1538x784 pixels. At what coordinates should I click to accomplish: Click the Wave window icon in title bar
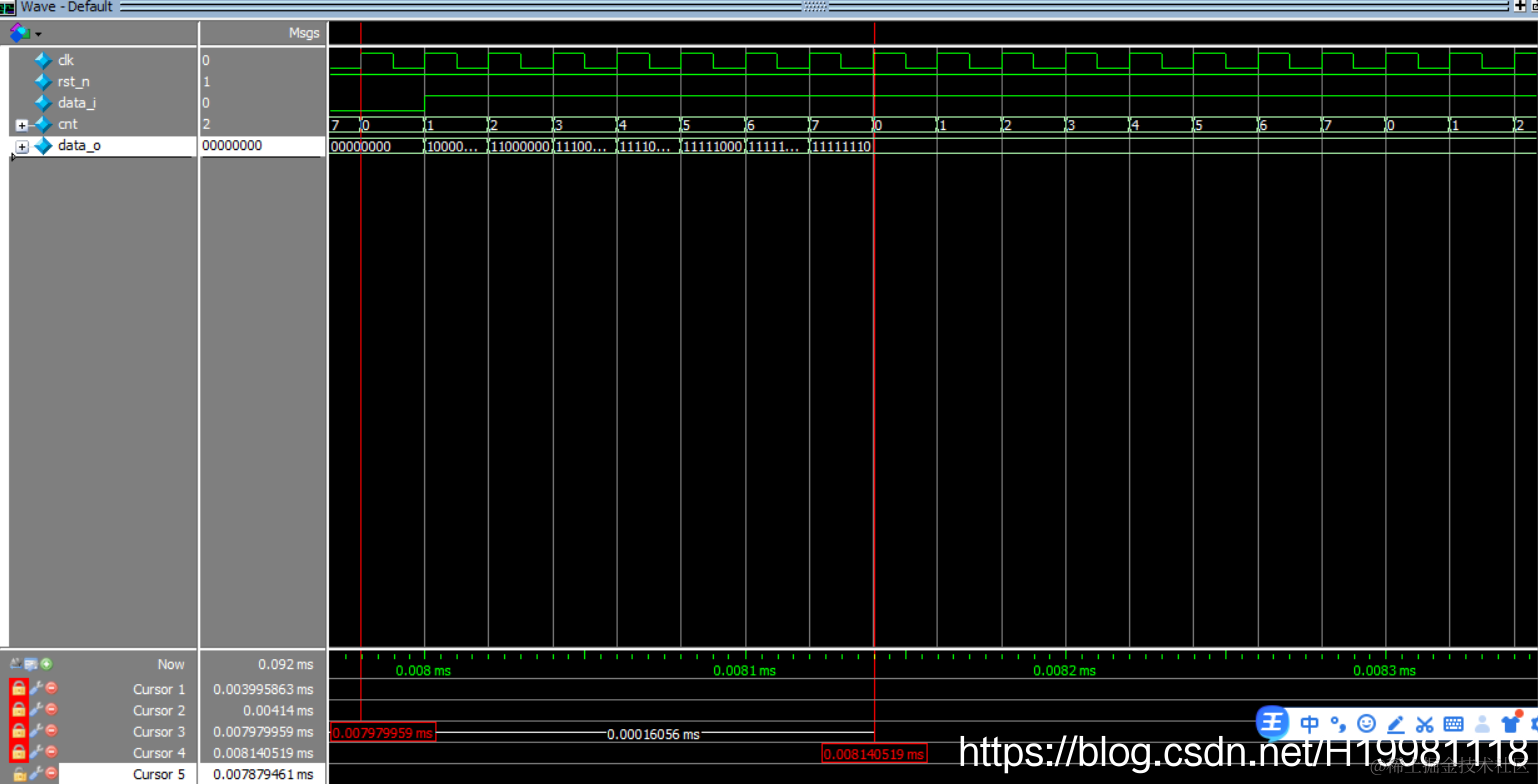8,8
